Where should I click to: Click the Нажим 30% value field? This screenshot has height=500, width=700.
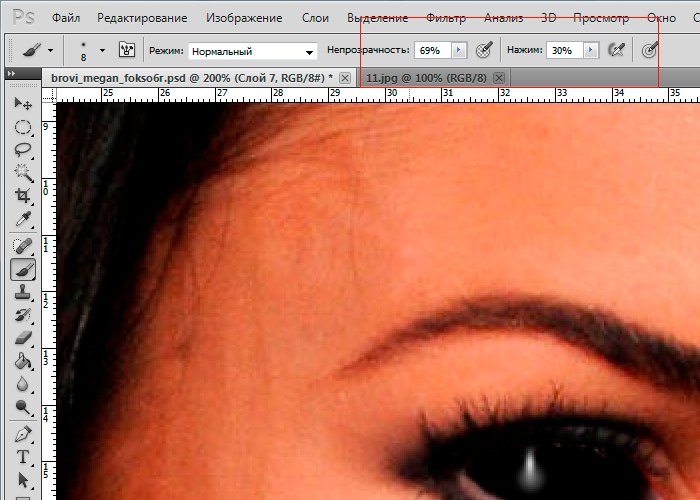563,50
